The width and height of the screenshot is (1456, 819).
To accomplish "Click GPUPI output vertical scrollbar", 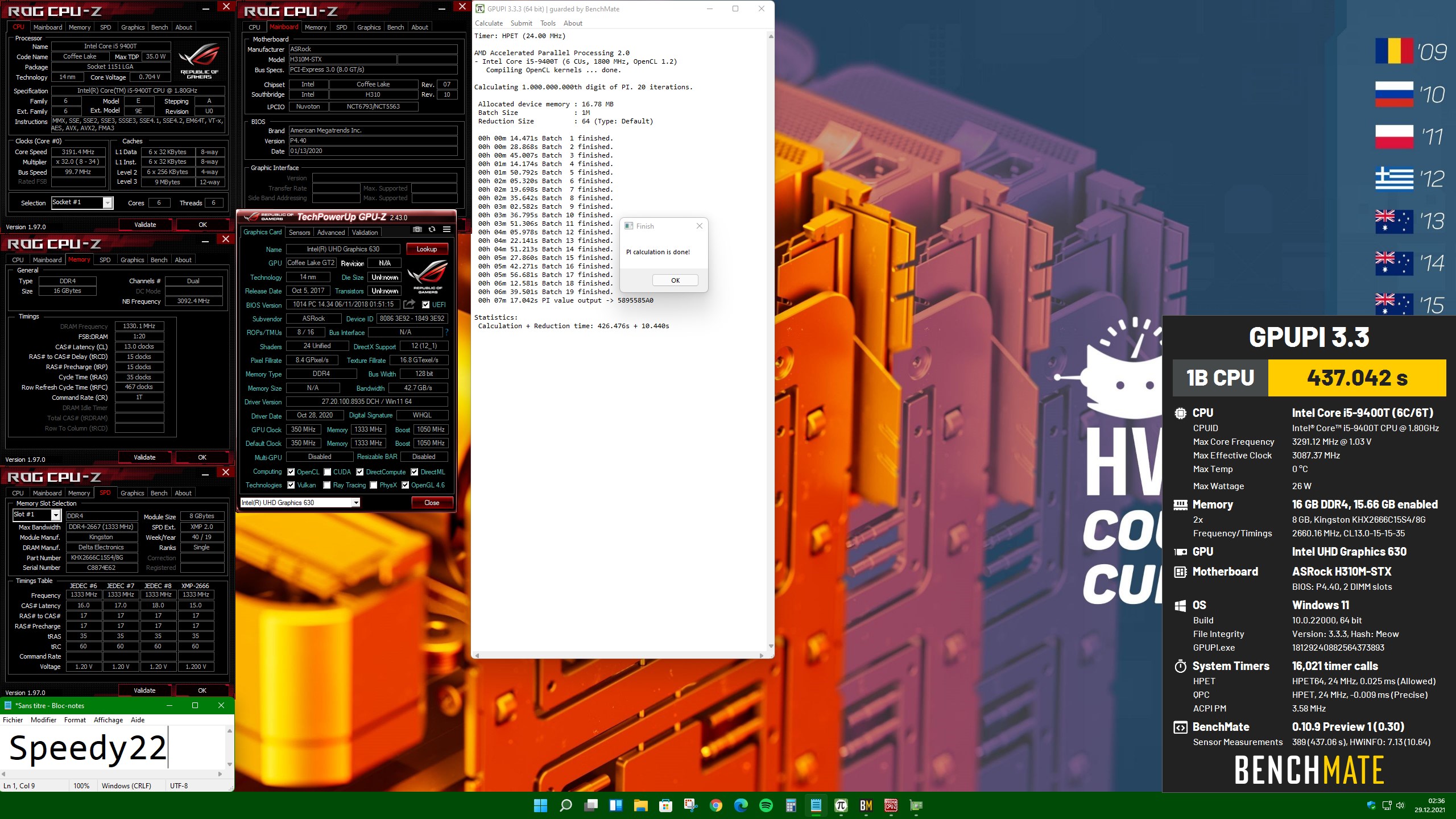I will point(771,341).
